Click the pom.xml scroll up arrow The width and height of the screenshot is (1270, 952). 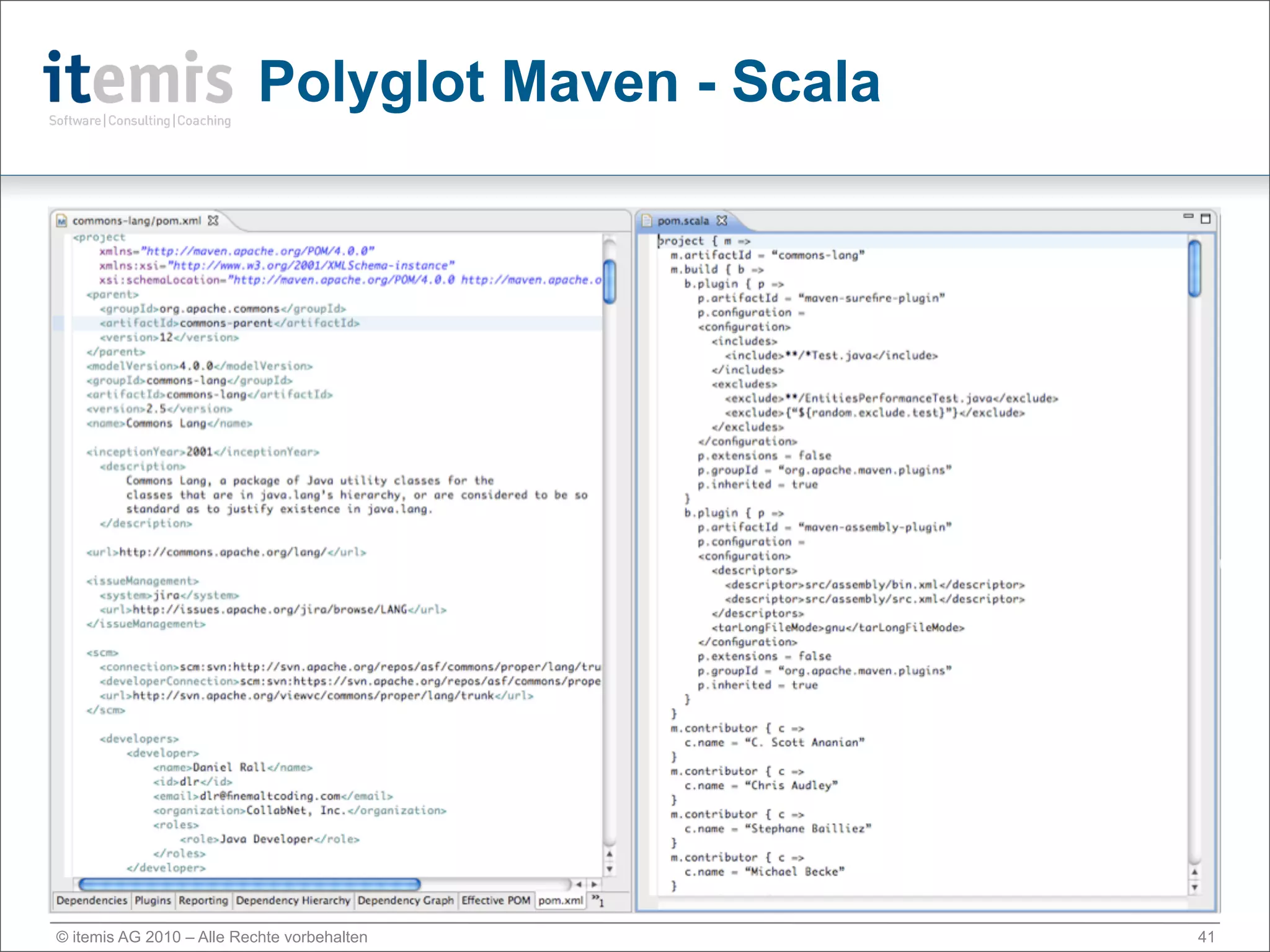(610, 854)
